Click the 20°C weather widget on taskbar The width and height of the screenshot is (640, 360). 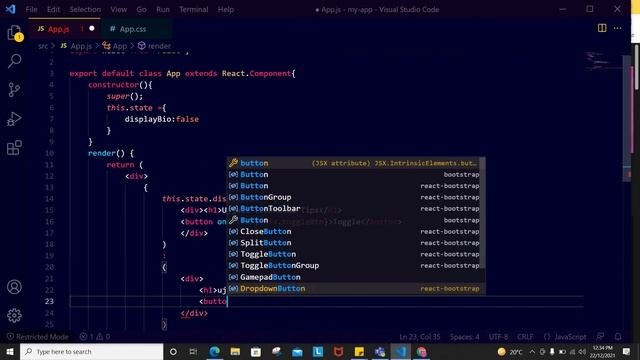510,351
